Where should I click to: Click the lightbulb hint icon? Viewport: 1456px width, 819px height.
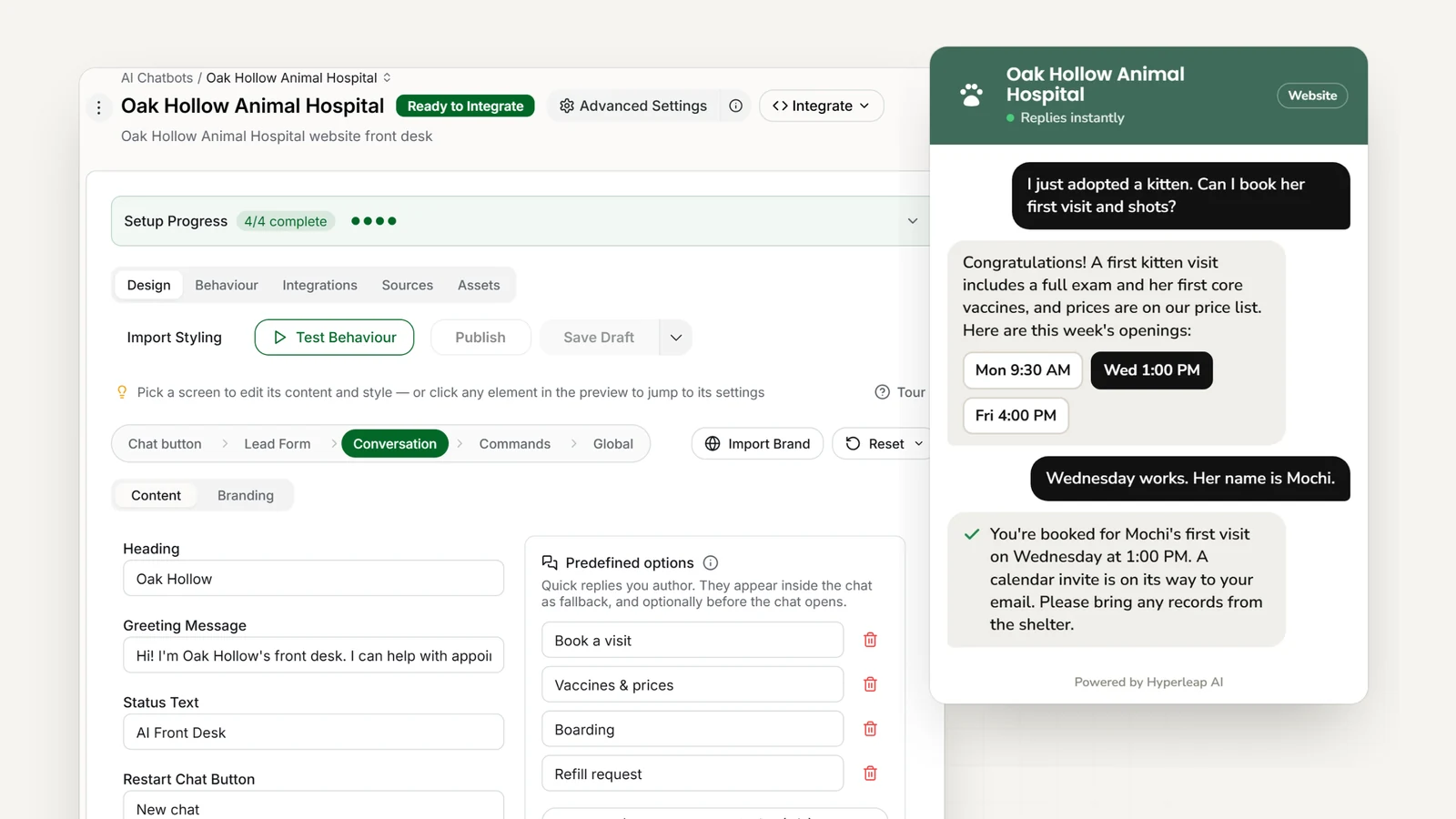pos(122,392)
